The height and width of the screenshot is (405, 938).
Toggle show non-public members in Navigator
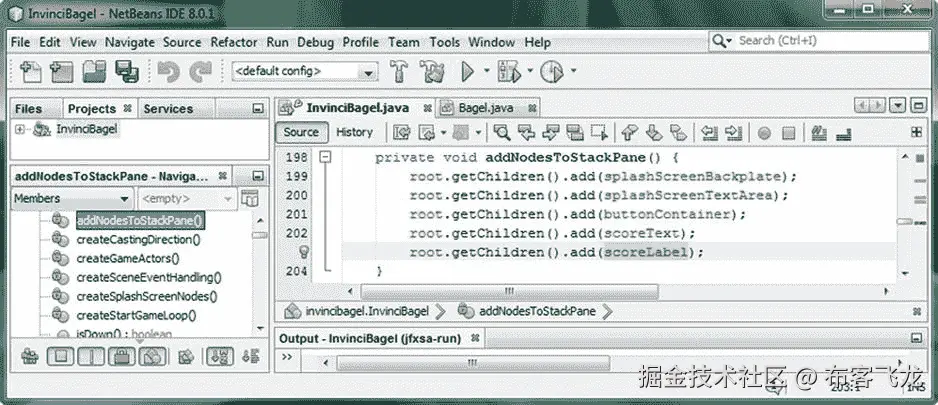(x=121, y=357)
